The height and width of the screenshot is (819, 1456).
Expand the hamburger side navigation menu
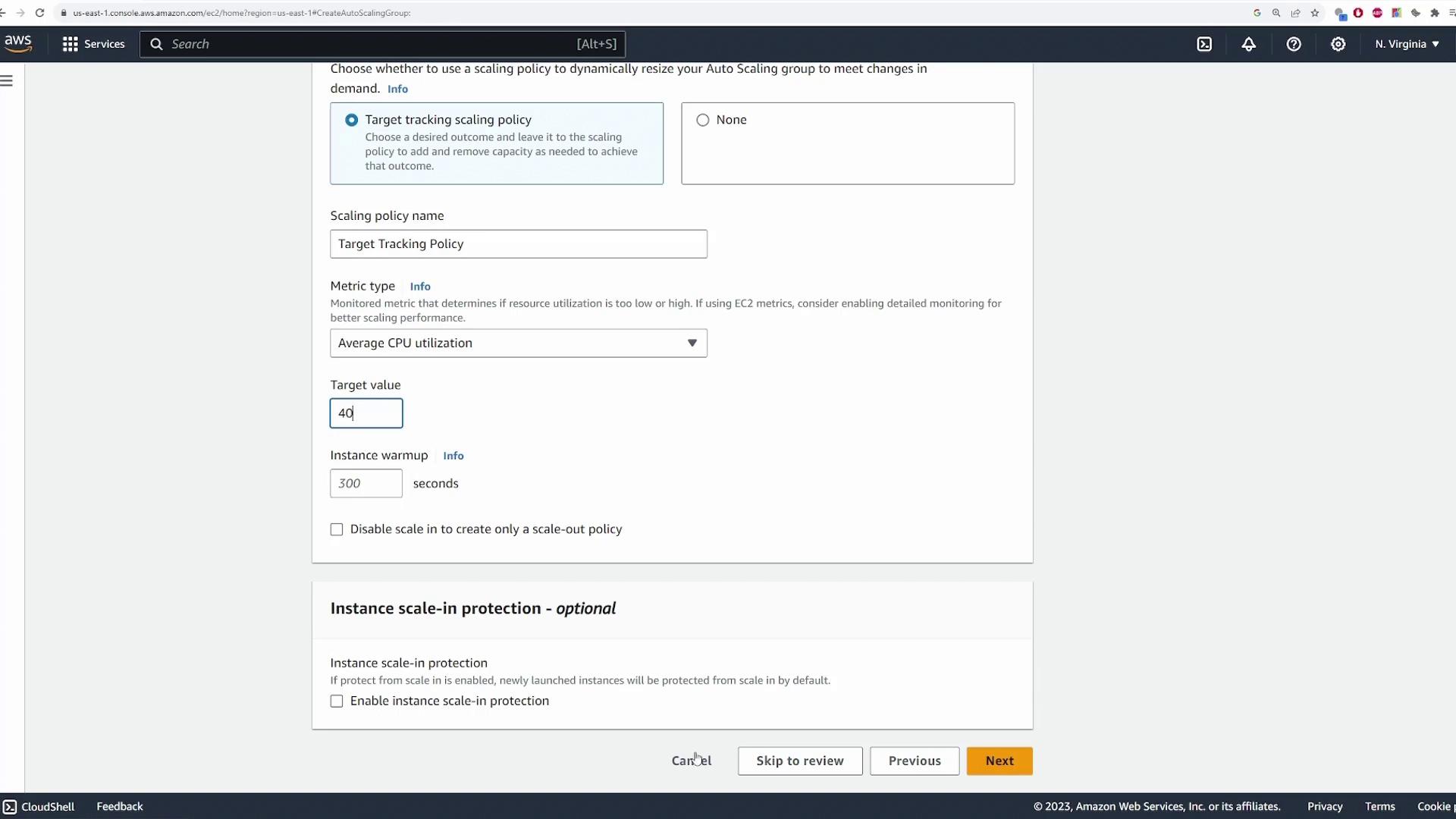tap(7, 81)
